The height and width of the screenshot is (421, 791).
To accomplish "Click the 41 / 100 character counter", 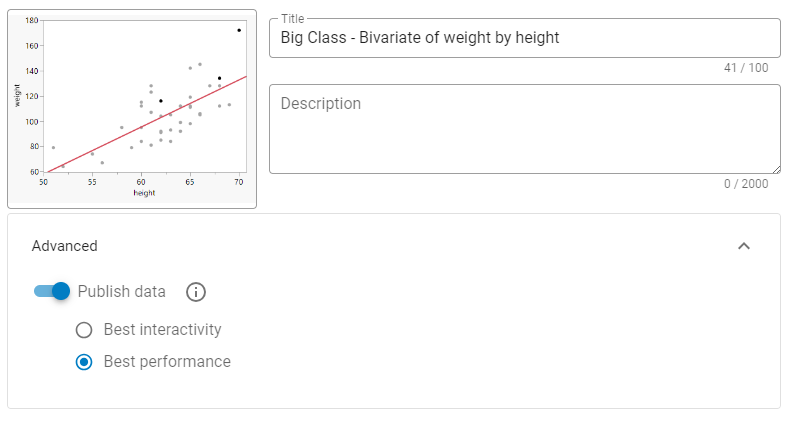I will point(746,68).
